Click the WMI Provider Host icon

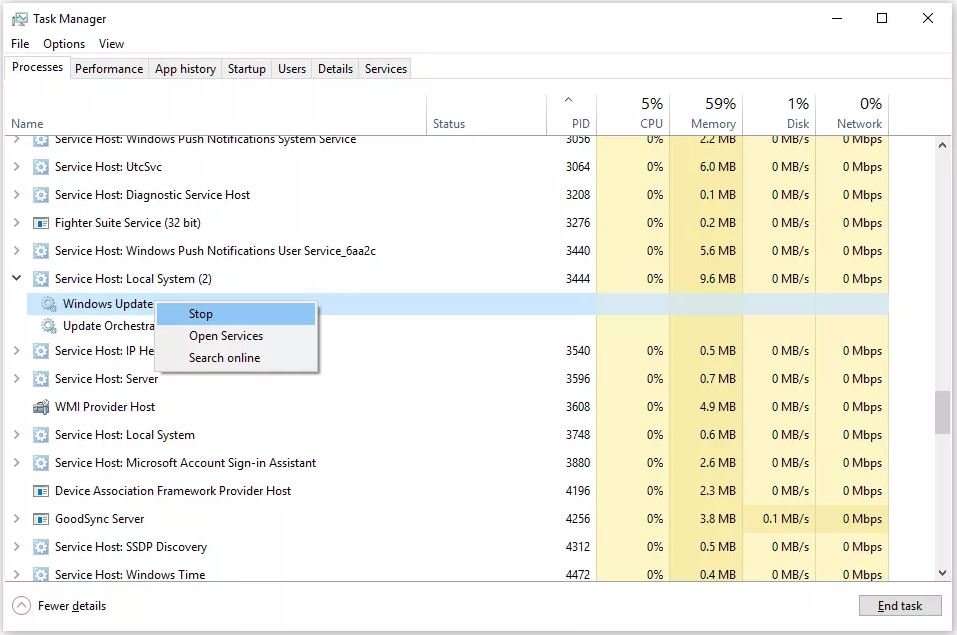coord(41,407)
